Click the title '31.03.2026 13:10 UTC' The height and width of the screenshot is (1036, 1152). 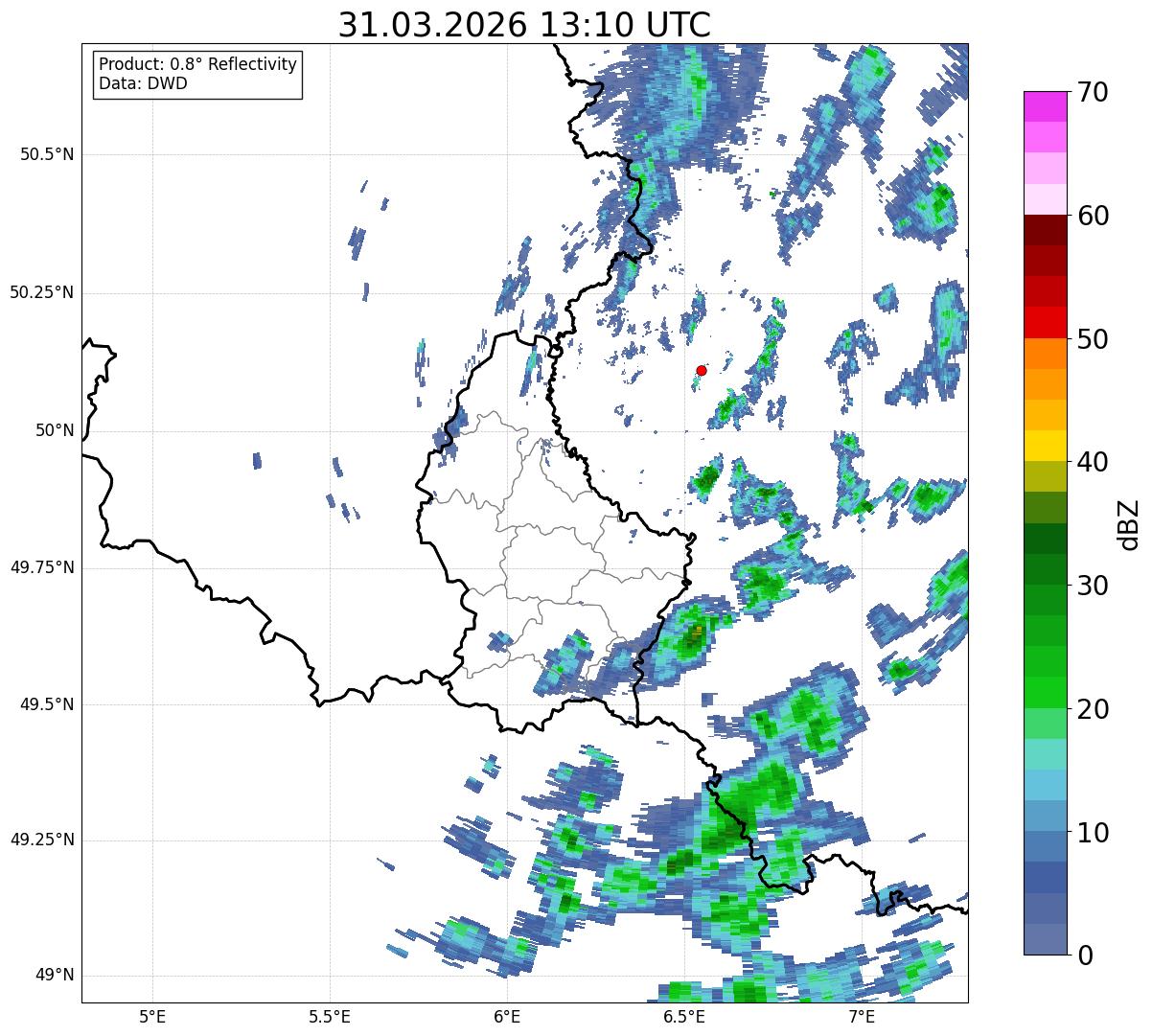[524, 24]
